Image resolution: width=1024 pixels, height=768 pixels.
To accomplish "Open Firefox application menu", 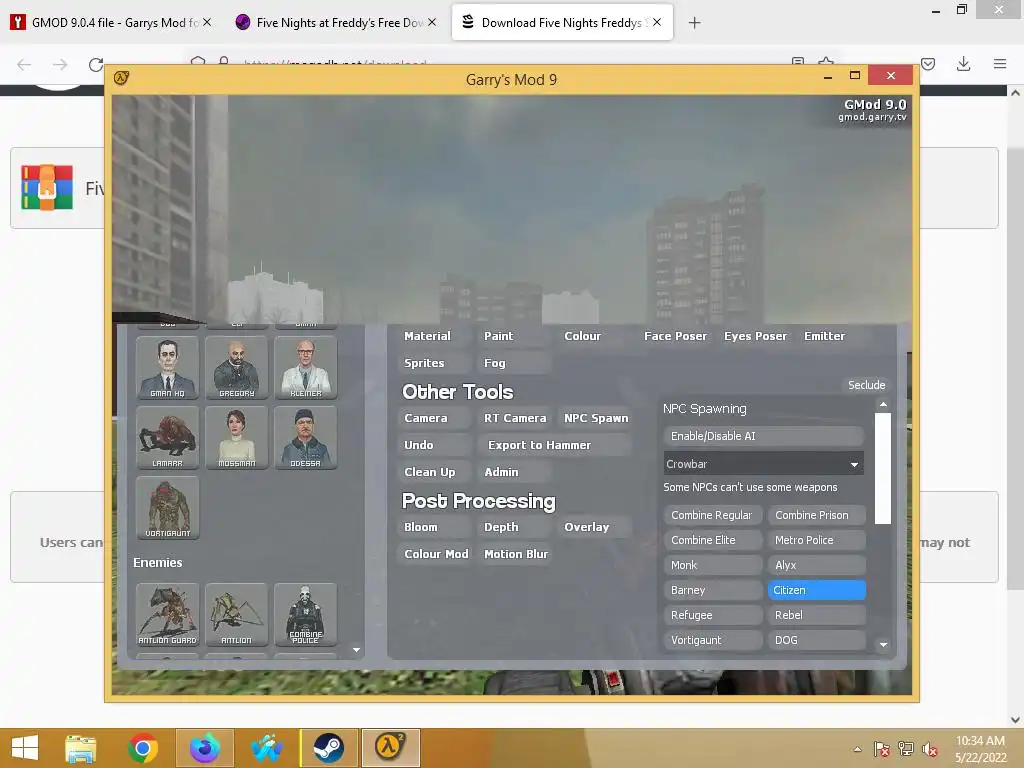I will pos(999,64).
